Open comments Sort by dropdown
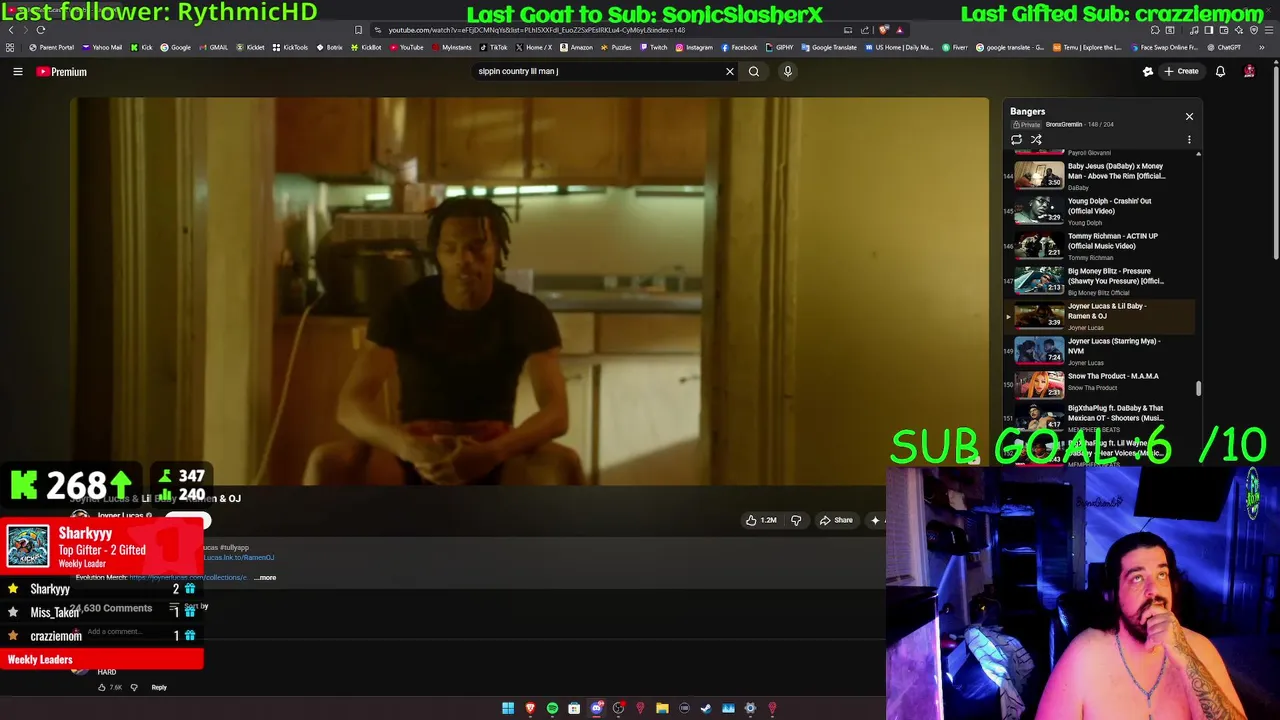The height and width of the screenshot is (720, 1280). click(190, 607)
